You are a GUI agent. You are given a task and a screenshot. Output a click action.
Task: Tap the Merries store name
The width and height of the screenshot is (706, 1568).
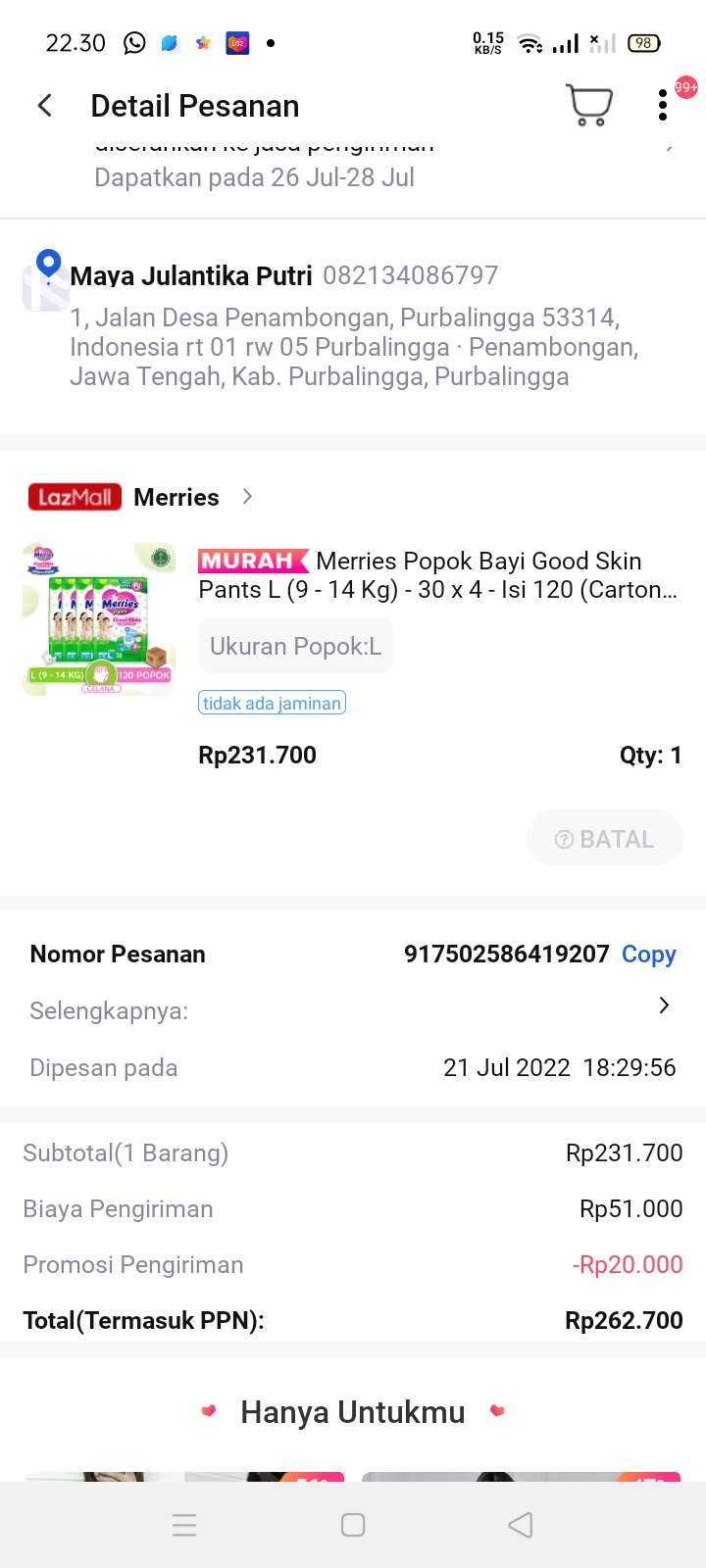coord(176,497)
